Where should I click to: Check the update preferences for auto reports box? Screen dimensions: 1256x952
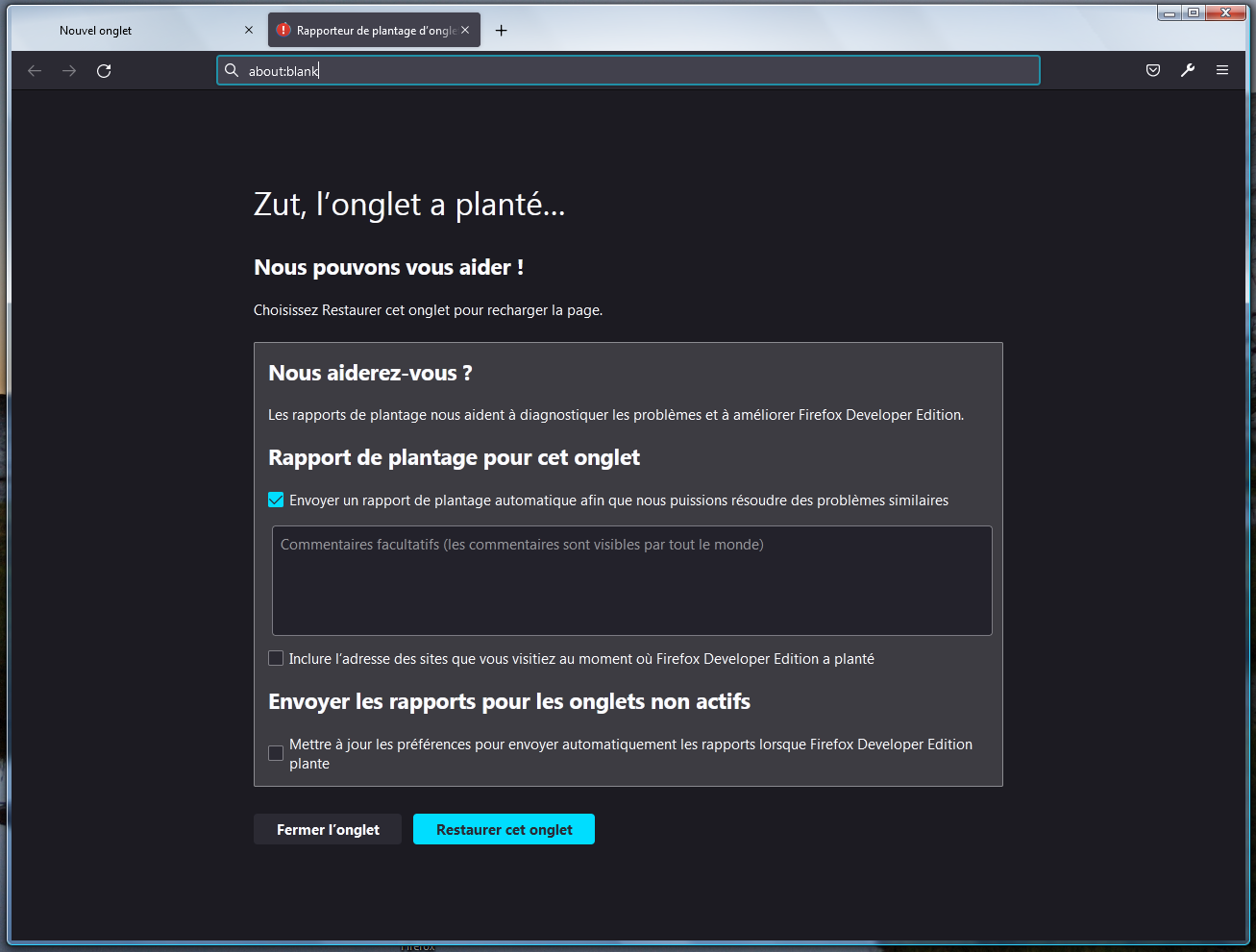coord(276,753)
